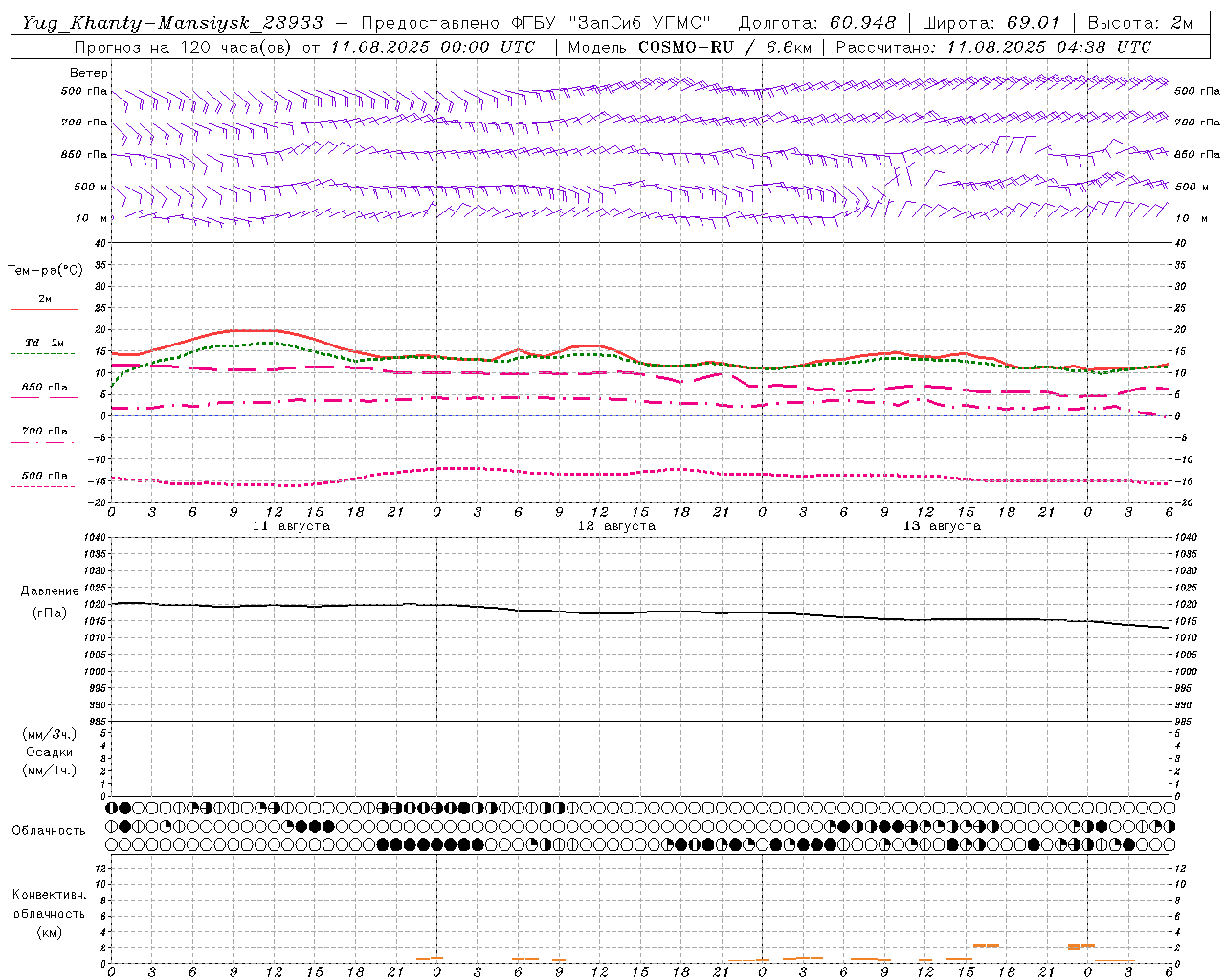Image resolution: width=1225 pixels, height=980 pixels.
Task: Click the 'Долгота: 60.948' header field
Action: click(817, 23)
